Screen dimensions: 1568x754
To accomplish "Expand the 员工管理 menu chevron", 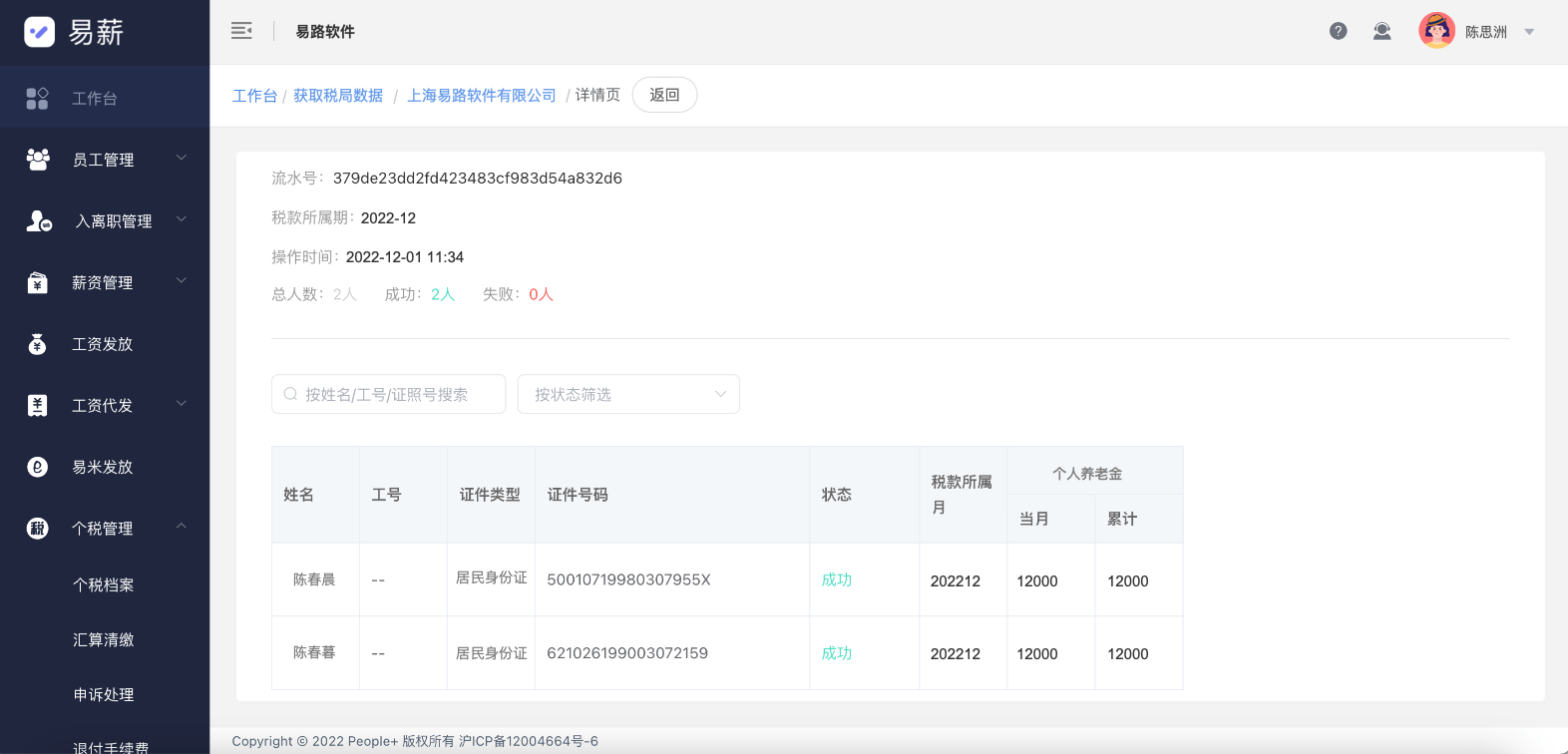I will [182, 159].
